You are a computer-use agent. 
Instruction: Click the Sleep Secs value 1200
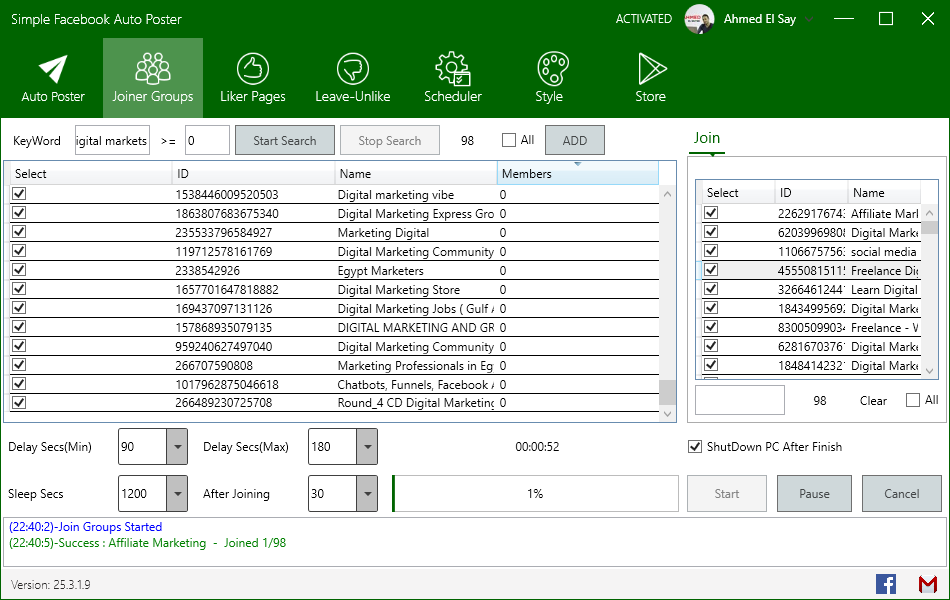click(142, 493)
